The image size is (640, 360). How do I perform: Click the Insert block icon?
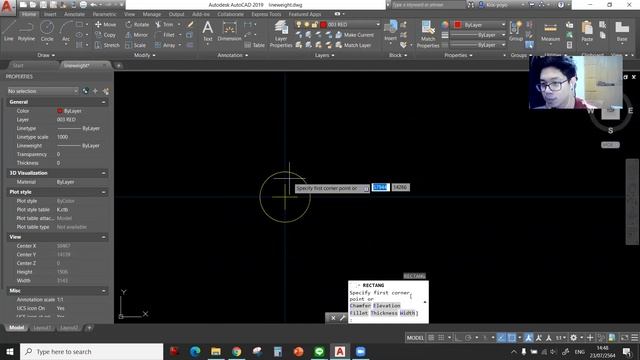point(391,31)
